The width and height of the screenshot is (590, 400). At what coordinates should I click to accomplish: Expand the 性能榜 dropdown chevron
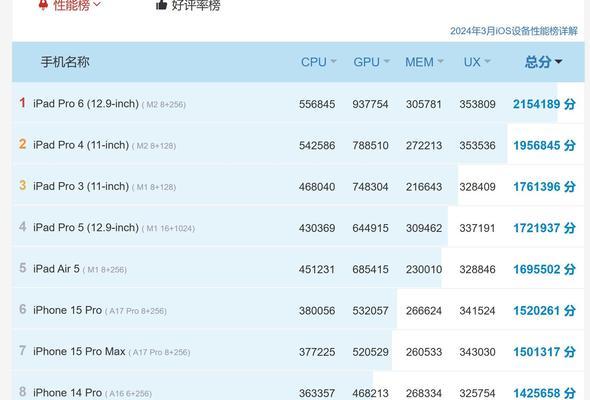[97, 4]
